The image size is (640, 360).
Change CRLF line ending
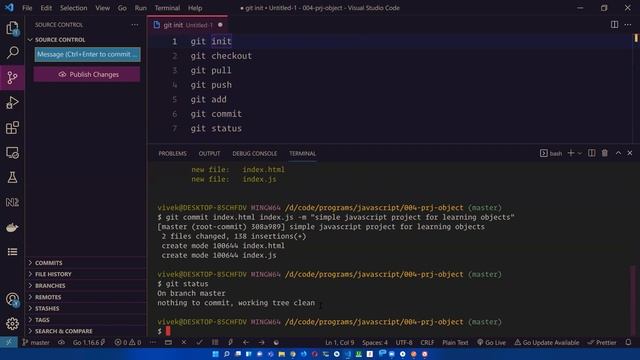click(427, 342)
